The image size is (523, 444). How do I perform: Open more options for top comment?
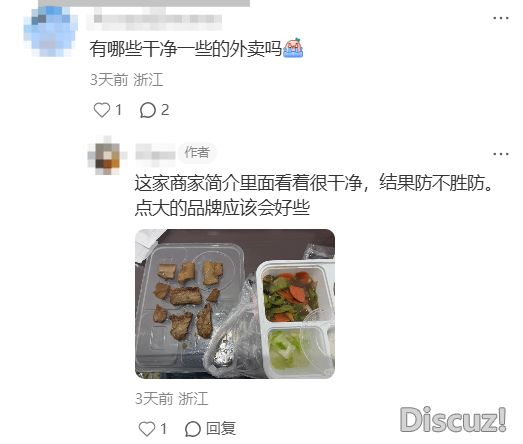tap(501, 18)
